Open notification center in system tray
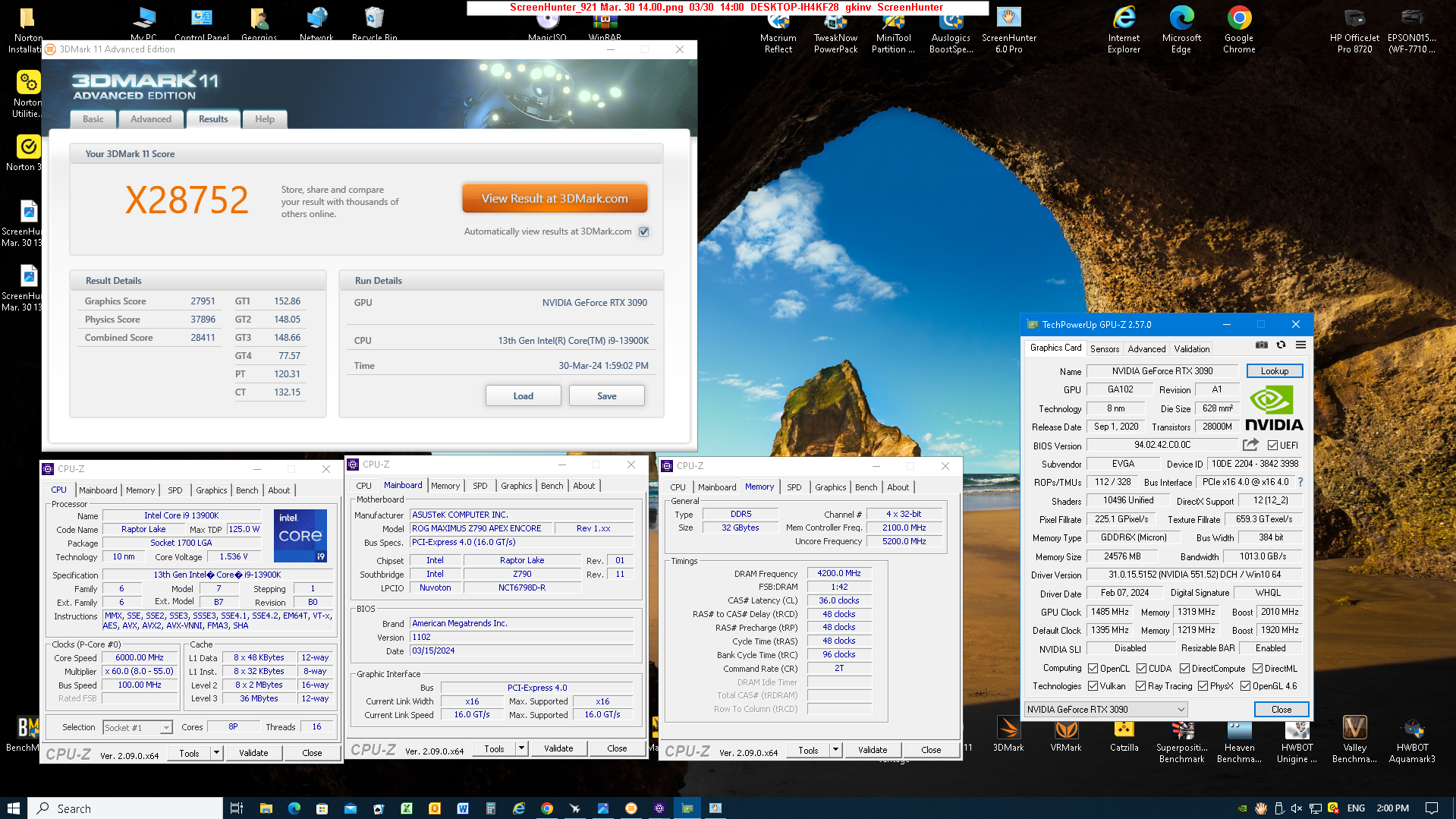 [1432, 808]
